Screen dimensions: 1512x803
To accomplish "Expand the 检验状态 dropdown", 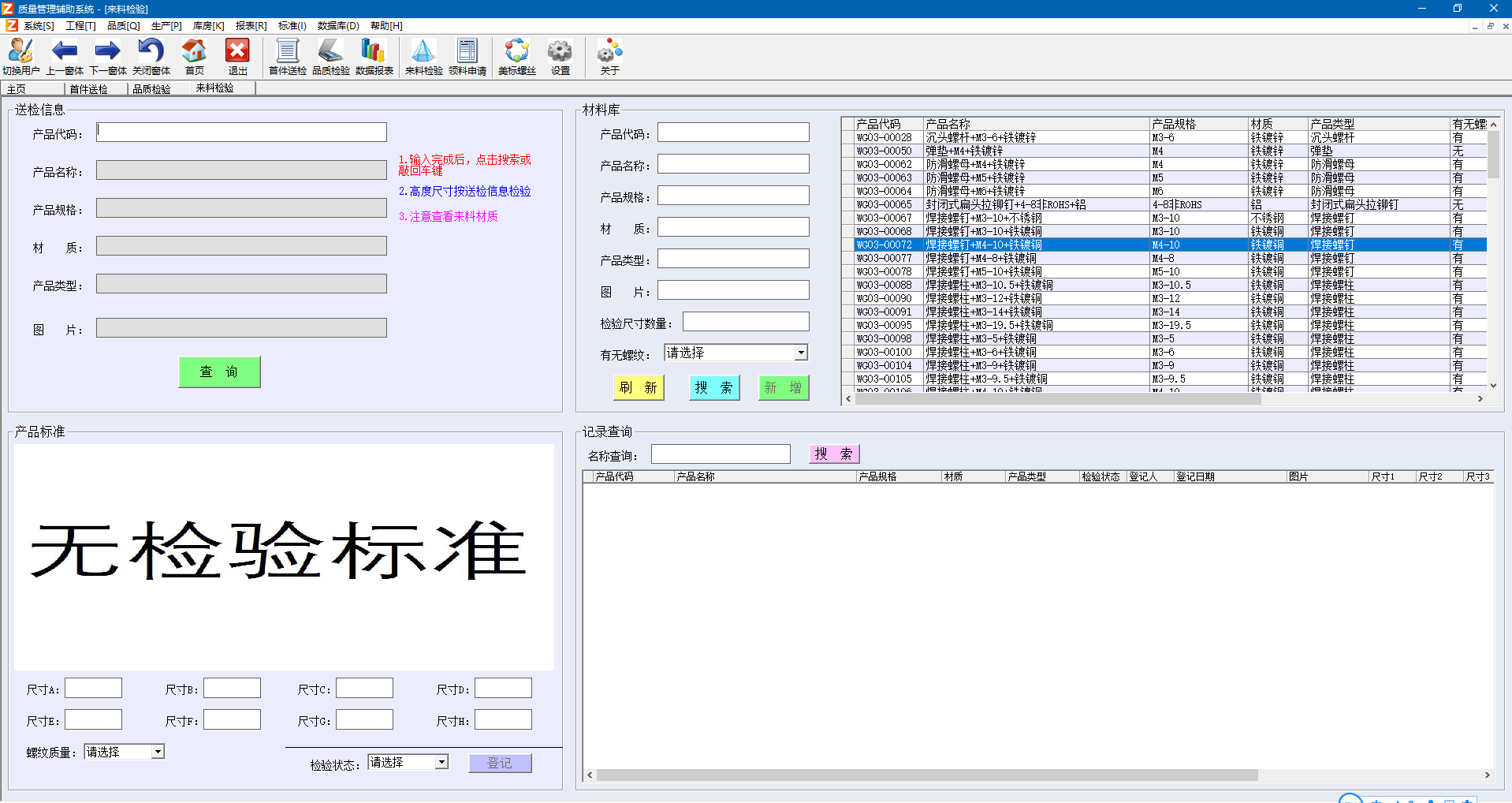I will pos(441,762).
